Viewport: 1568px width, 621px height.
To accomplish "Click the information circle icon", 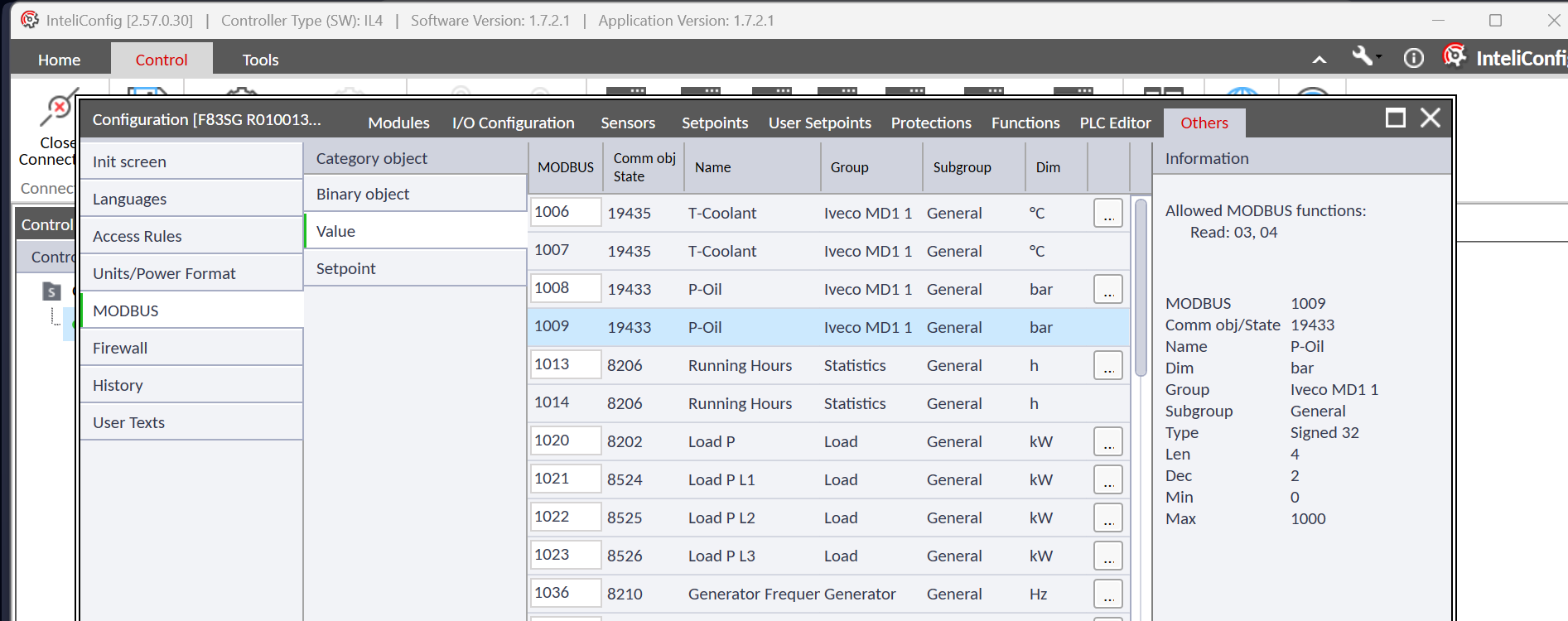I will click(x=1413, y=58).
